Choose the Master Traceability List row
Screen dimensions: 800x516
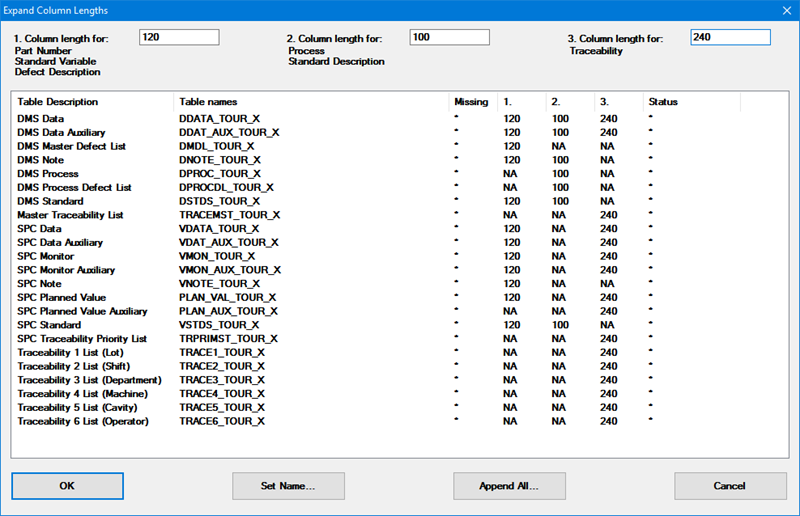click(71, 215)
